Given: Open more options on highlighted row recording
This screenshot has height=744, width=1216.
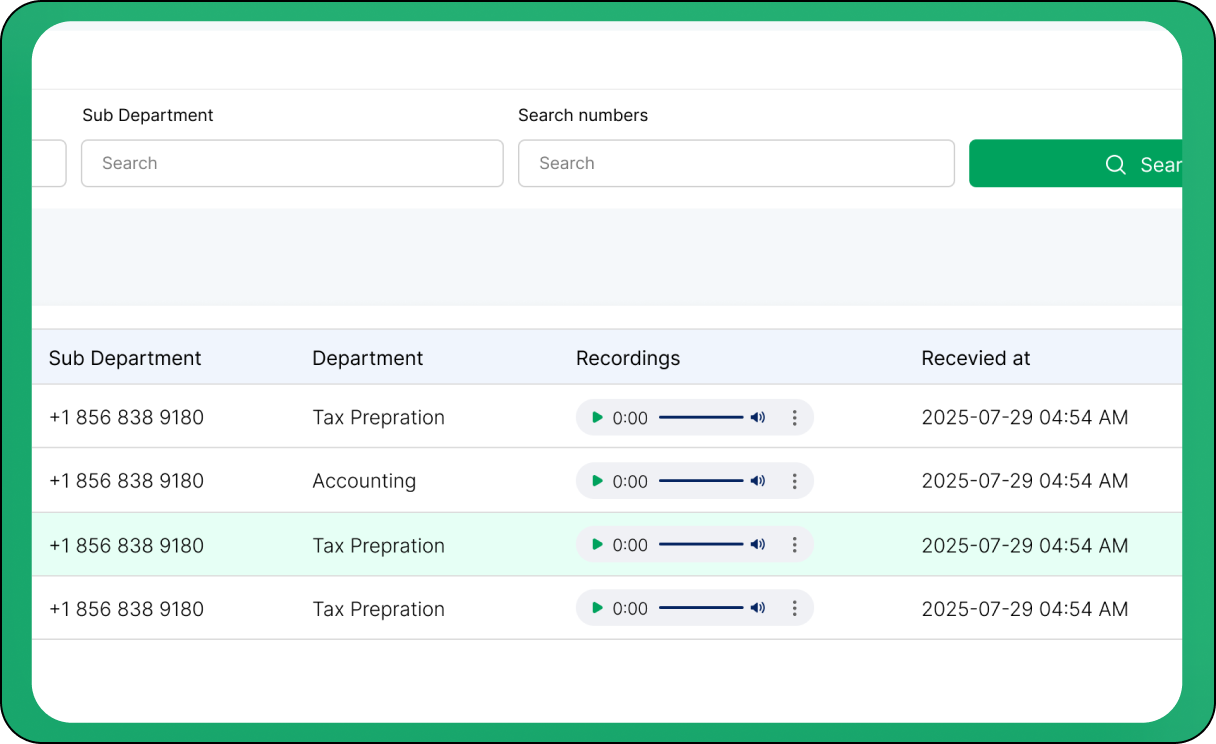Looking at the screenshot, I should 795,545.
